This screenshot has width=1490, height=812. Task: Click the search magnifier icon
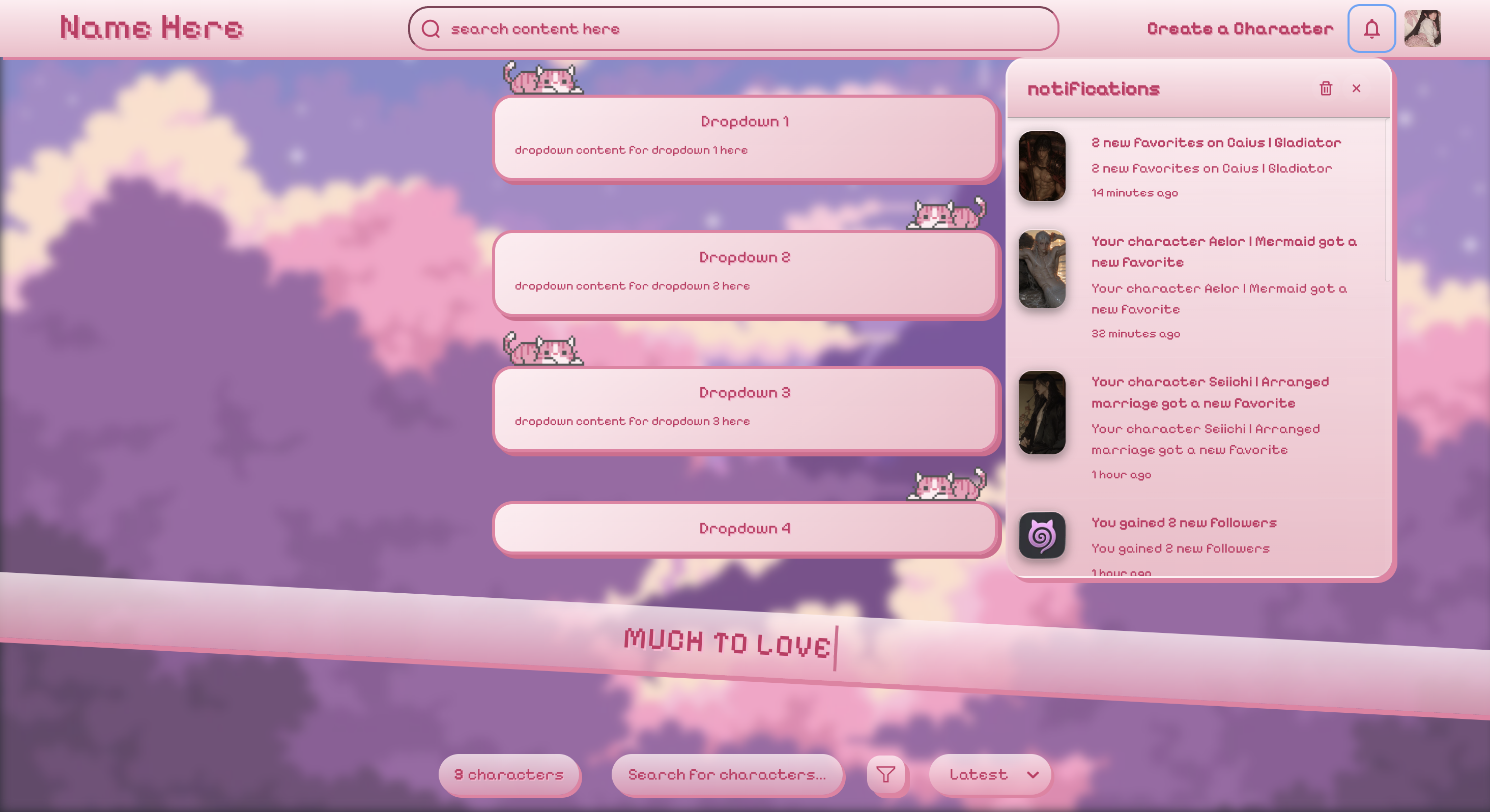[x=431, y=28]
